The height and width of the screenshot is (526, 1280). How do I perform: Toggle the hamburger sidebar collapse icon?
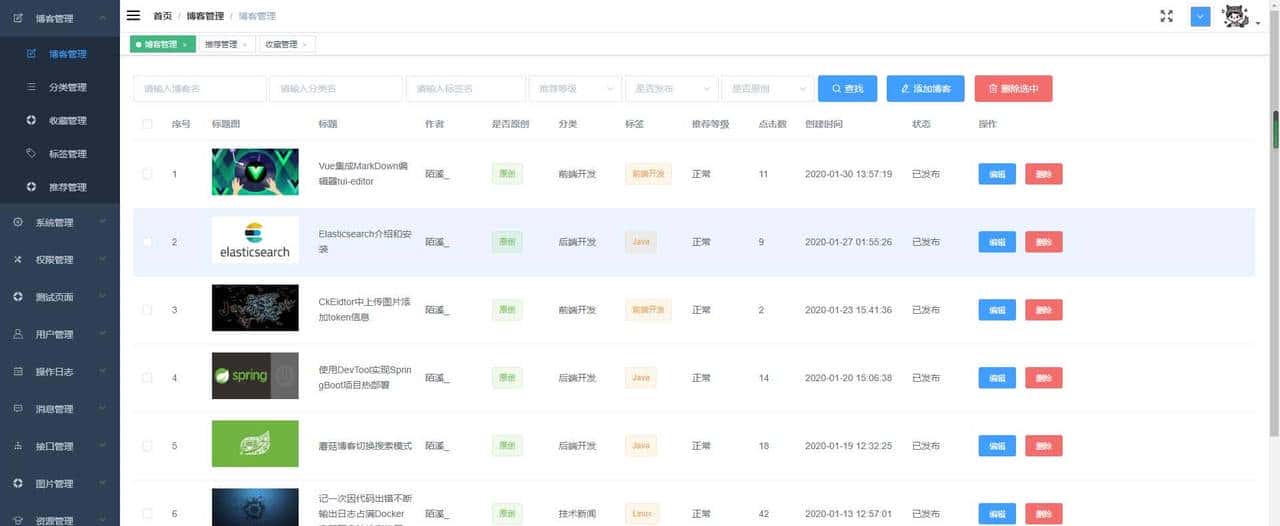click(133, 16)
